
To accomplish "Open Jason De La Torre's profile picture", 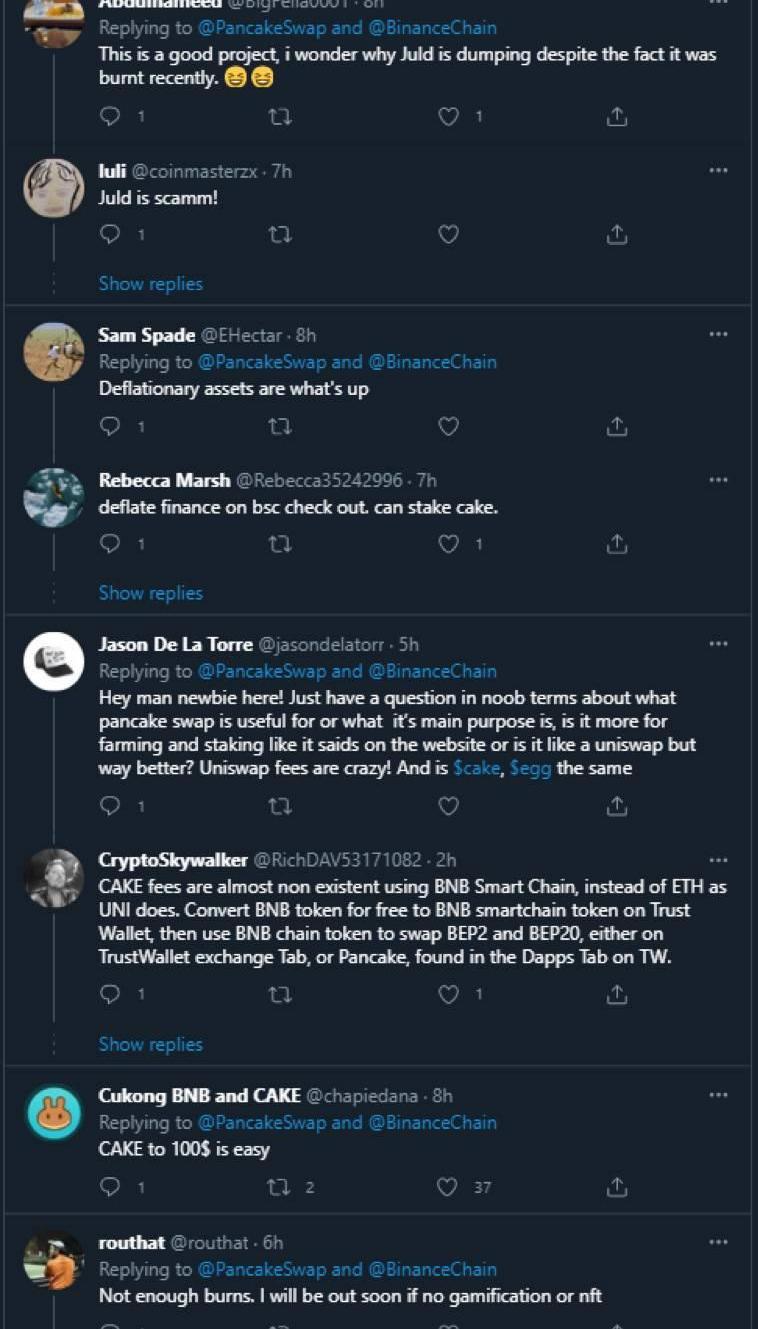I will pyautogui.click(x=54, y=661).
